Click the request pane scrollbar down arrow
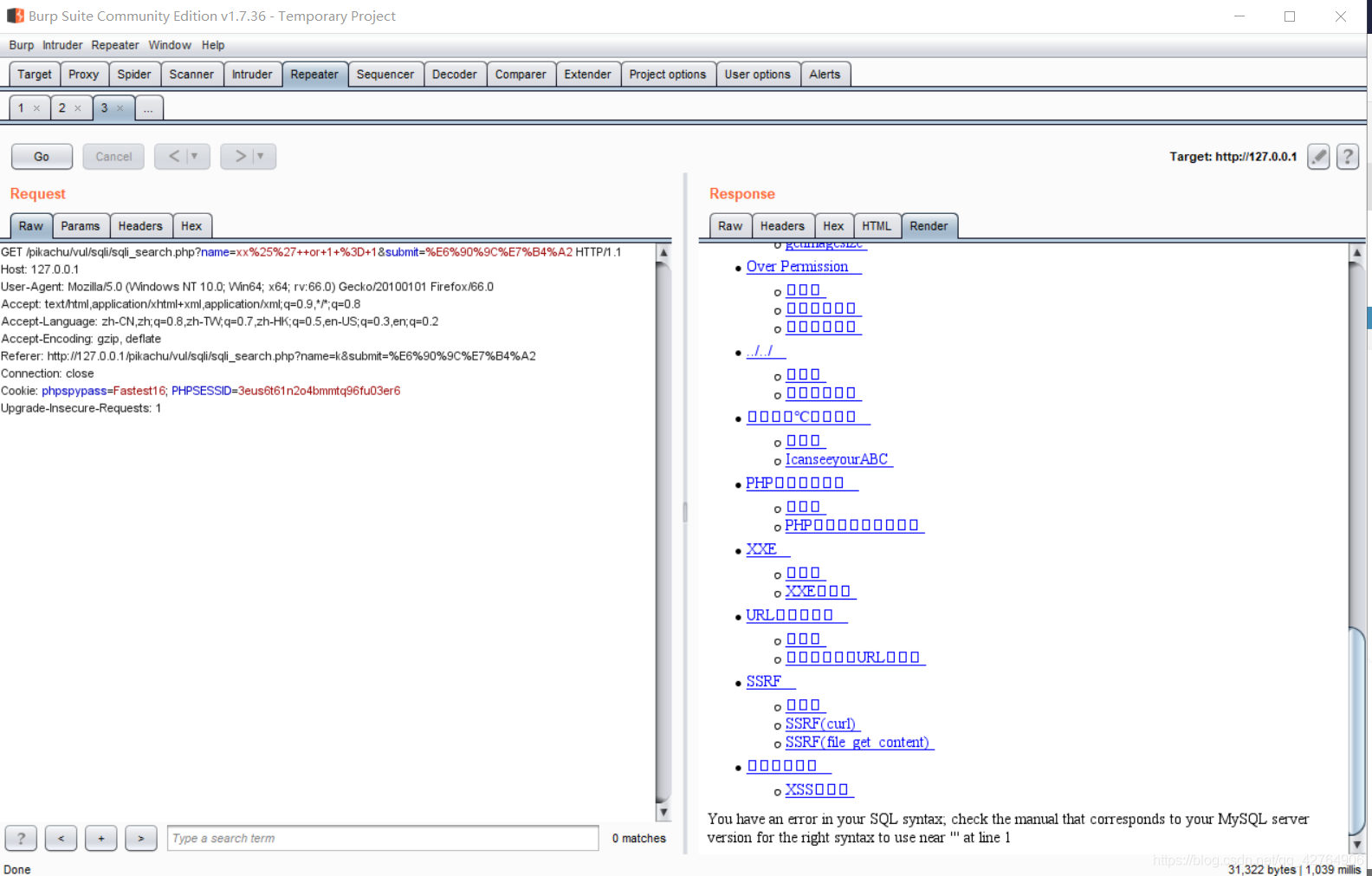 click(663, 812)
